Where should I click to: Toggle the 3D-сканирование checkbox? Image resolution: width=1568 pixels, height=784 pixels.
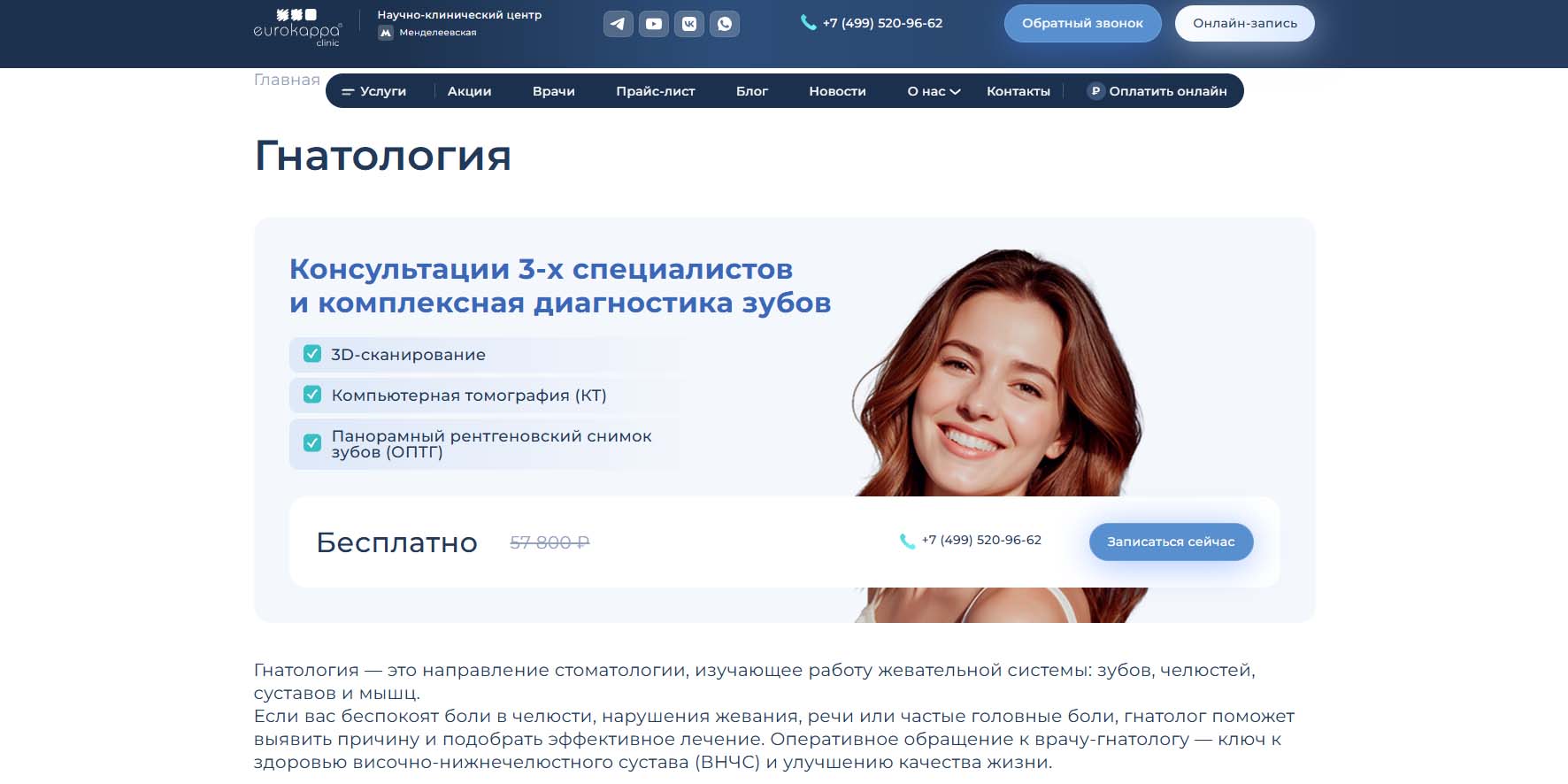pyautogui.click(x=312, y=354)
